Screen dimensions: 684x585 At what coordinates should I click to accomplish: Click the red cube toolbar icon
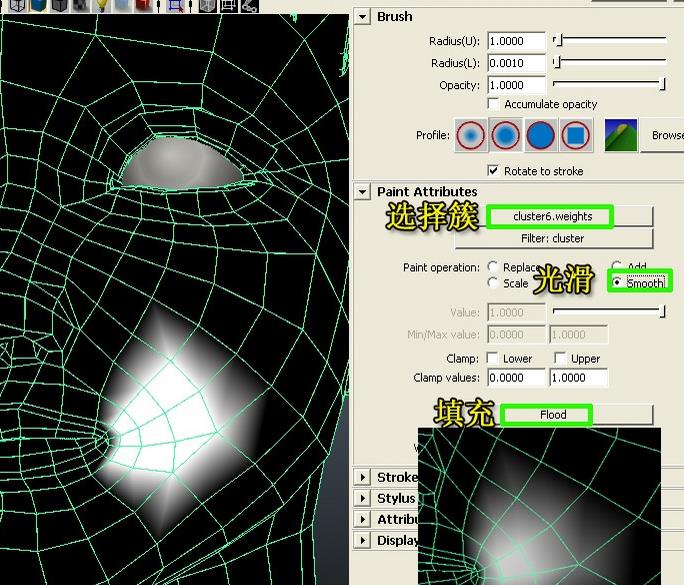pos(143,5)
